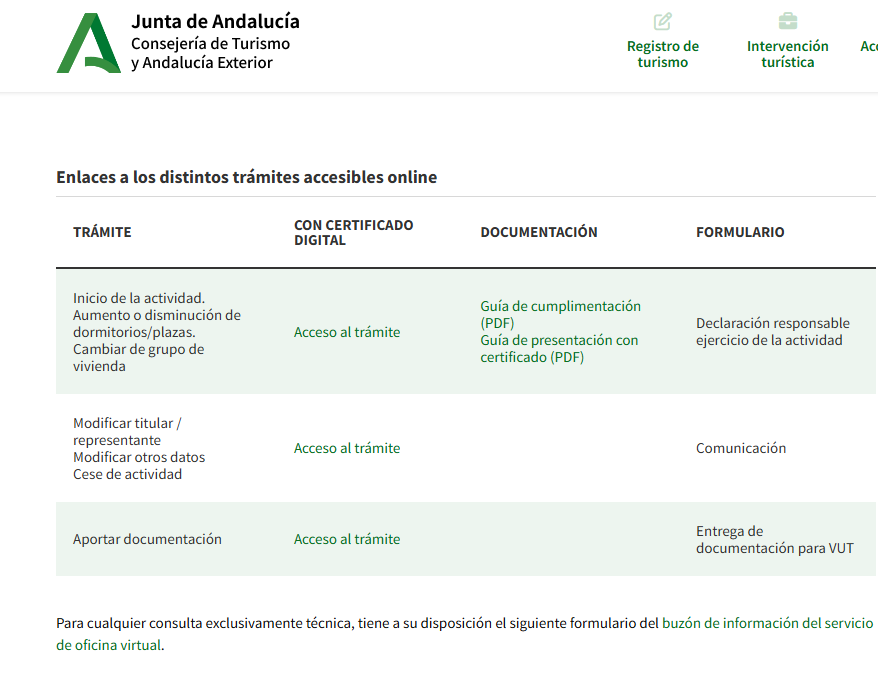The image size is (878, 679).
Task: Click the edit icon above Registro de turismo
Action: point(662,20)
